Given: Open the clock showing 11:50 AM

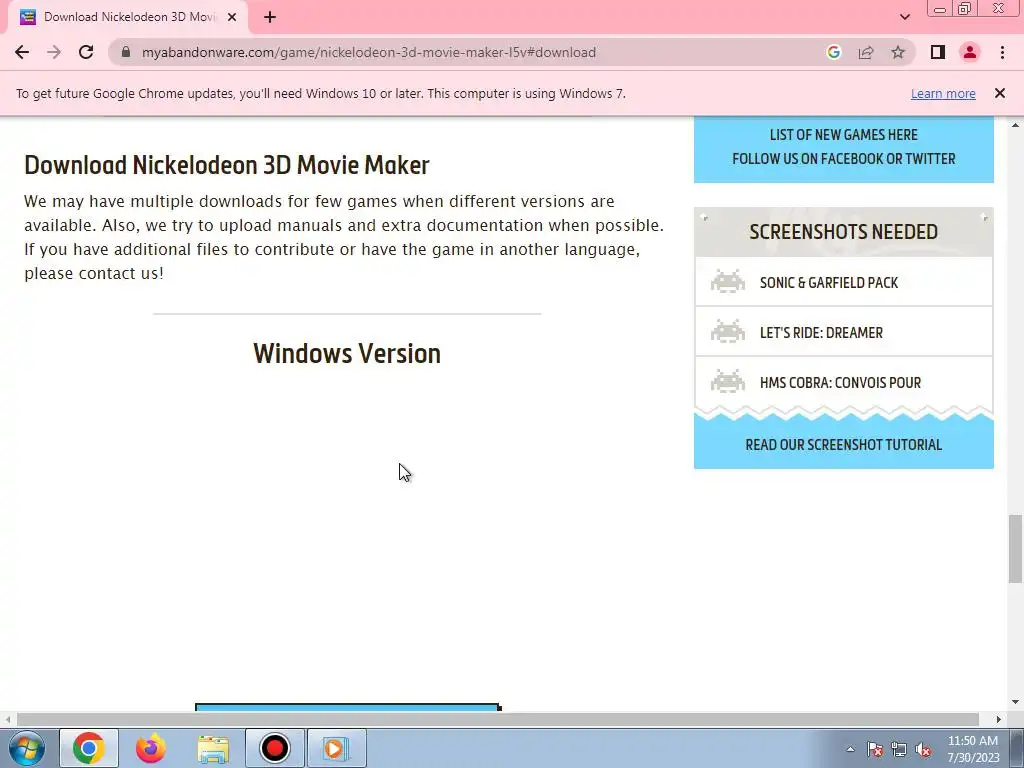Looking at the screenshot, I should (973, 749).
